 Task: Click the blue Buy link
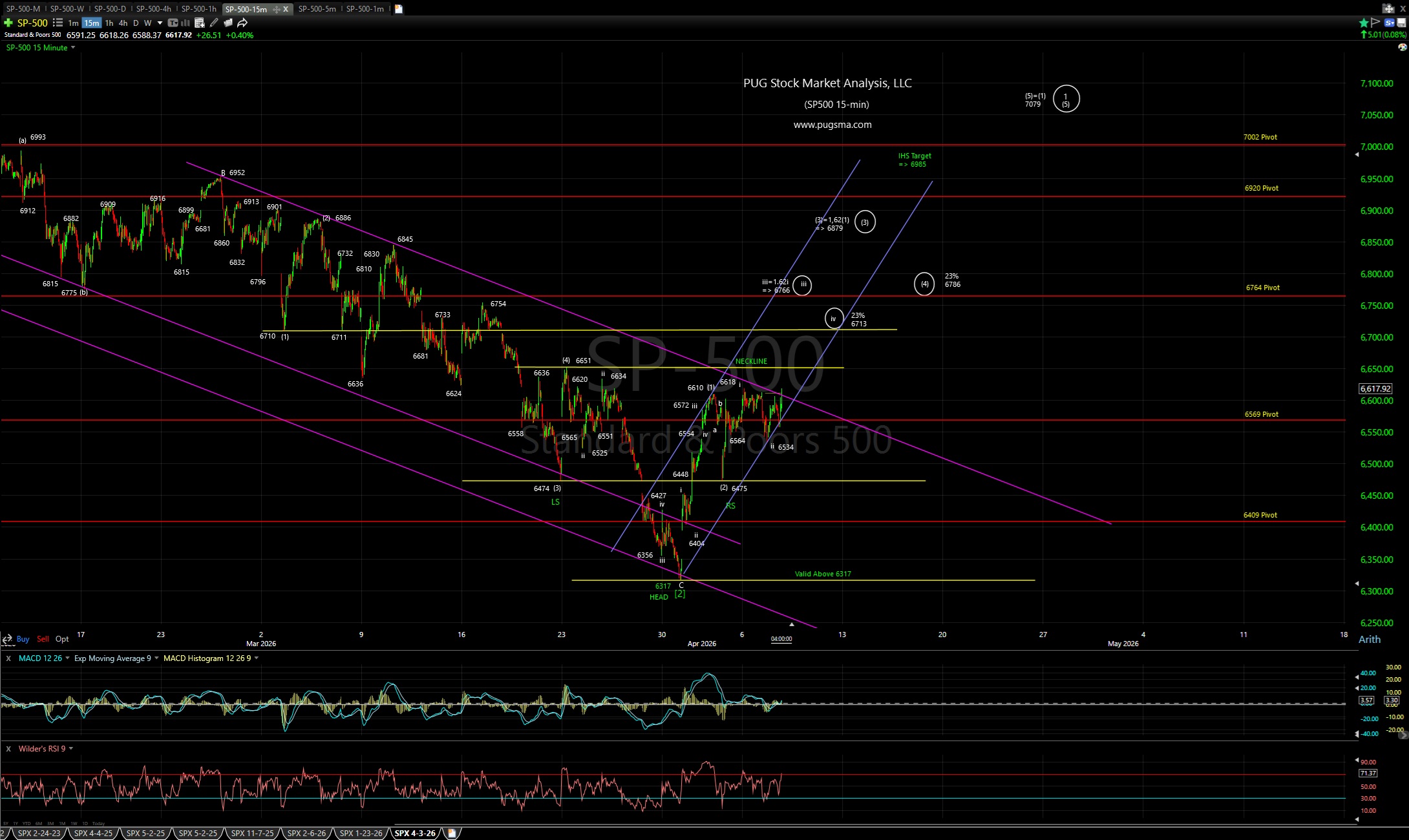23,639
